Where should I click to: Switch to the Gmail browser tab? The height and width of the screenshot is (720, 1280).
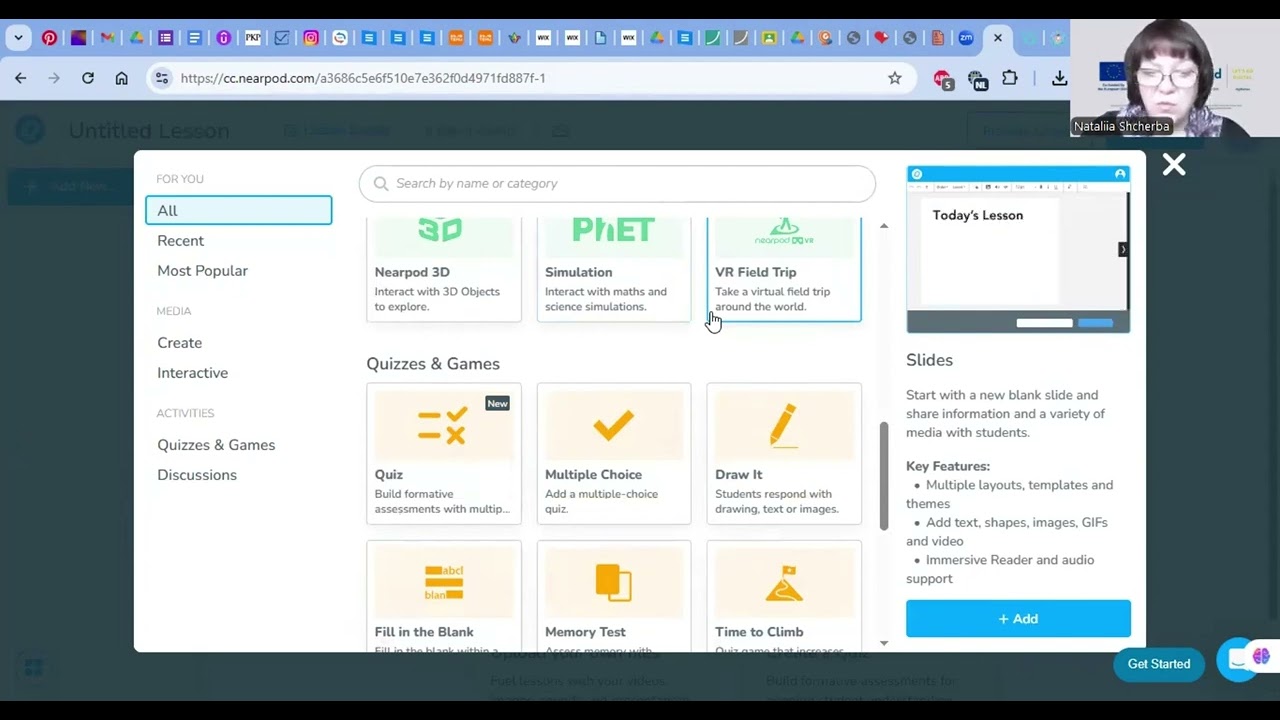pos(107,38)
